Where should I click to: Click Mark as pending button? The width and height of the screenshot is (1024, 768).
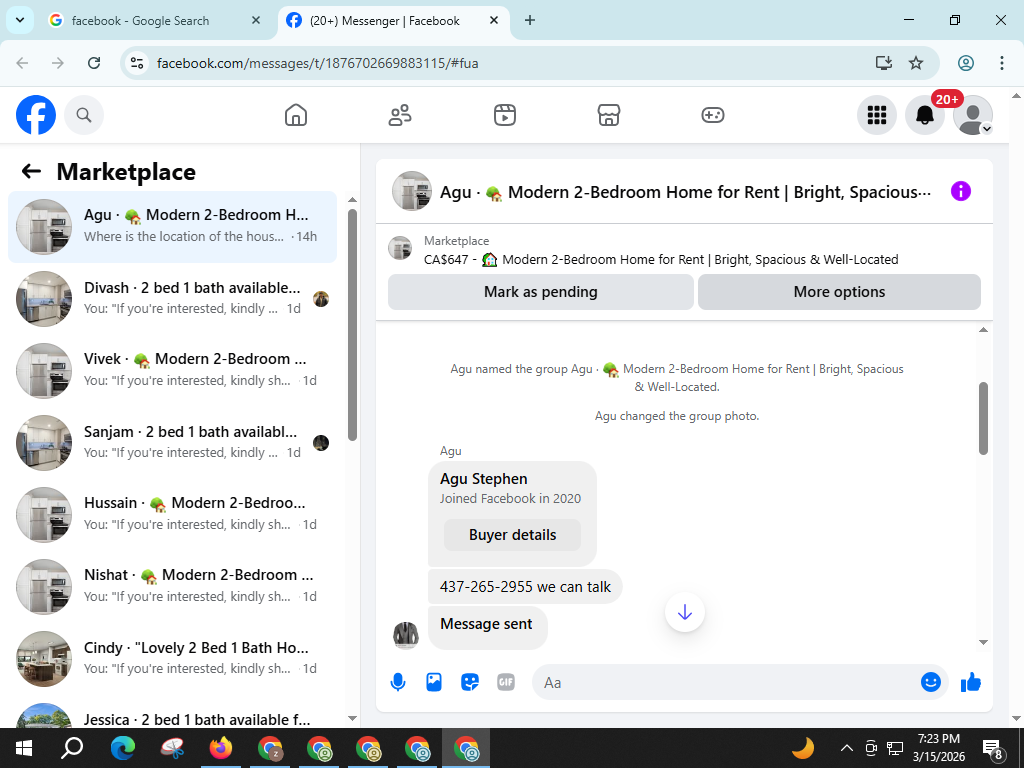(541, 292)
